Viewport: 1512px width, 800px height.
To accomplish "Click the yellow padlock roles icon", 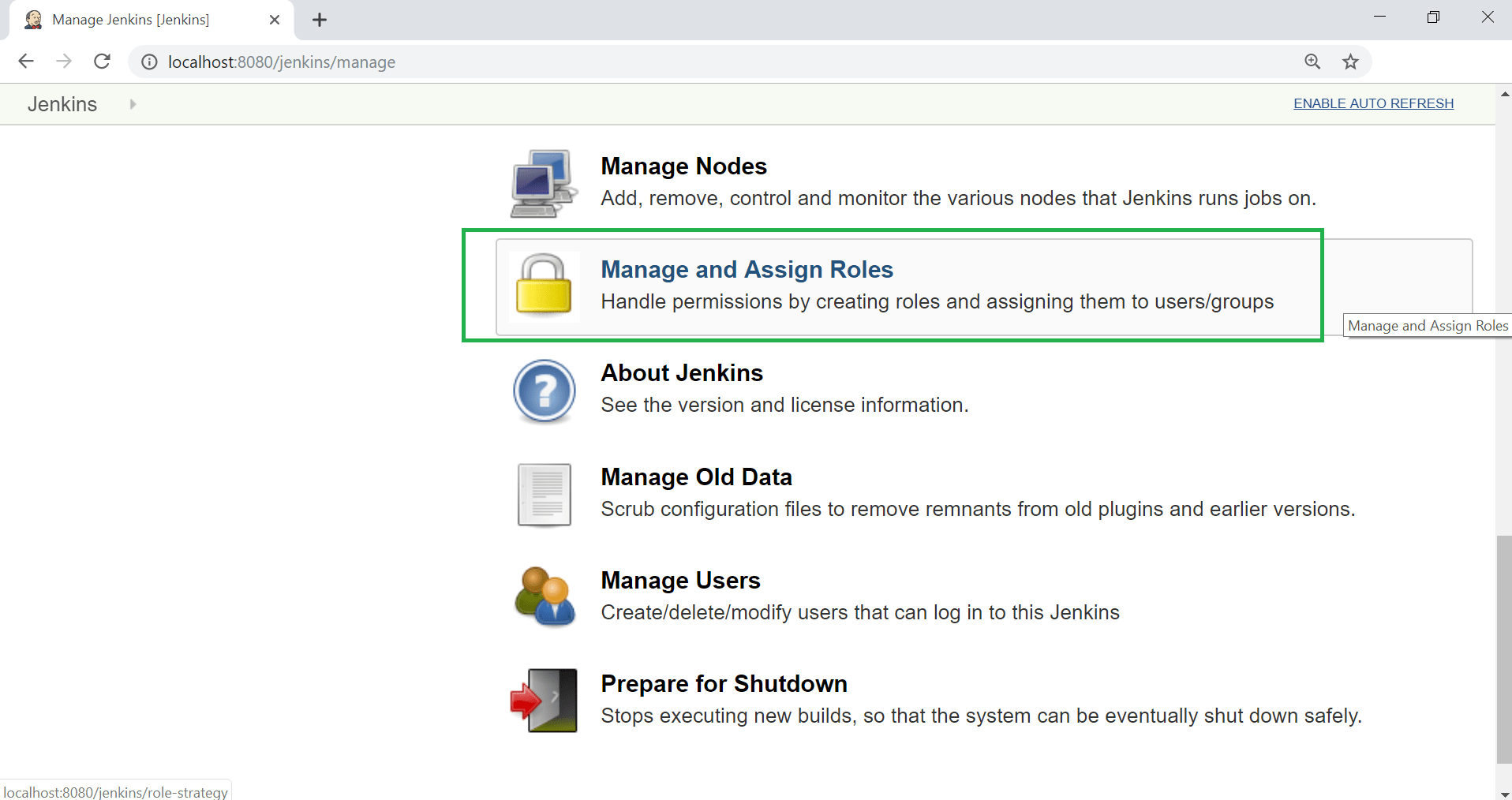I will pyautogui.click(x=544, y=286).
